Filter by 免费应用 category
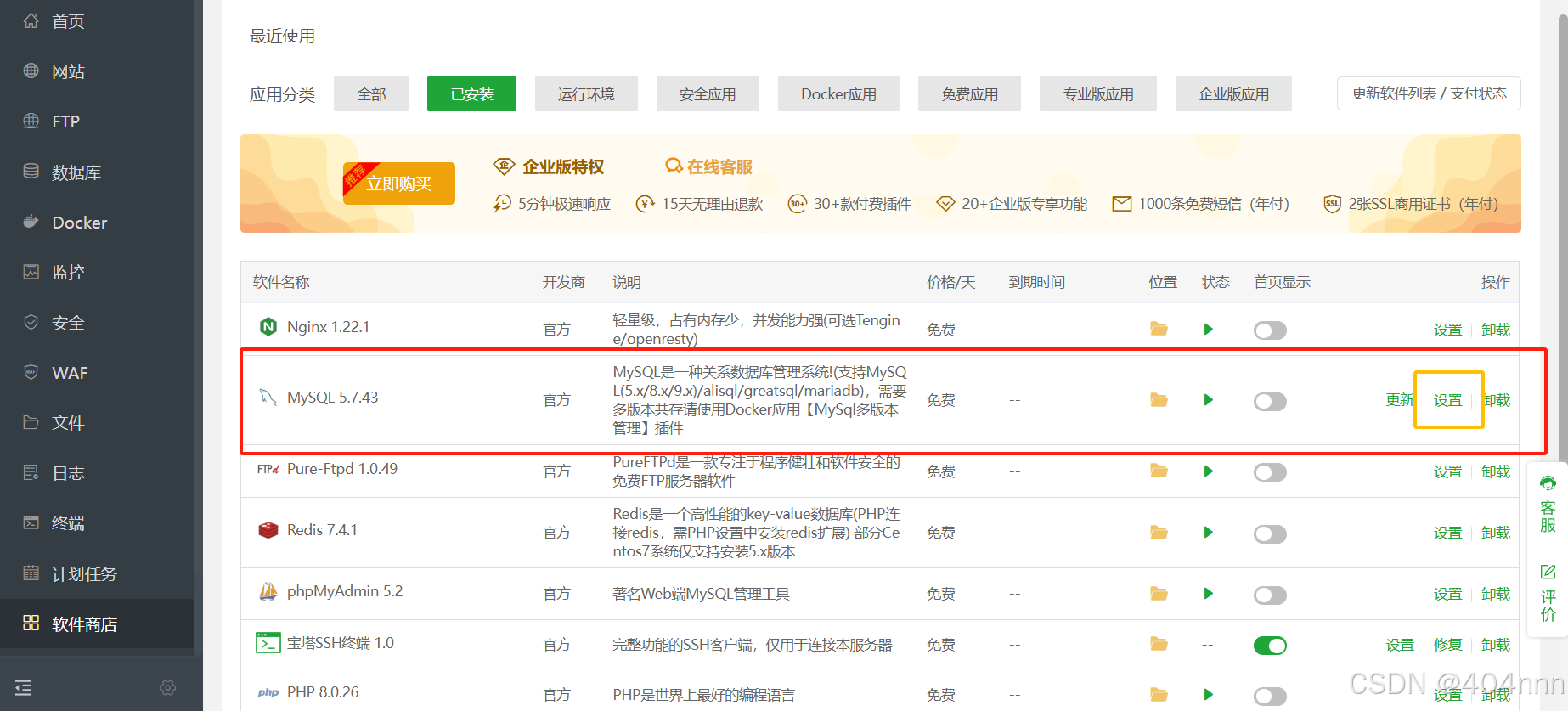 click(969, 94)
